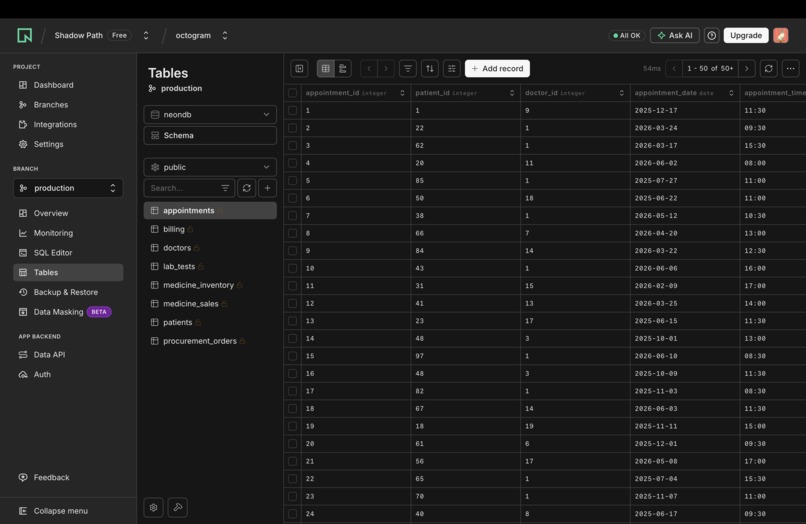Select the patients table
806x524 pixels.
click(x=210, y=322)
